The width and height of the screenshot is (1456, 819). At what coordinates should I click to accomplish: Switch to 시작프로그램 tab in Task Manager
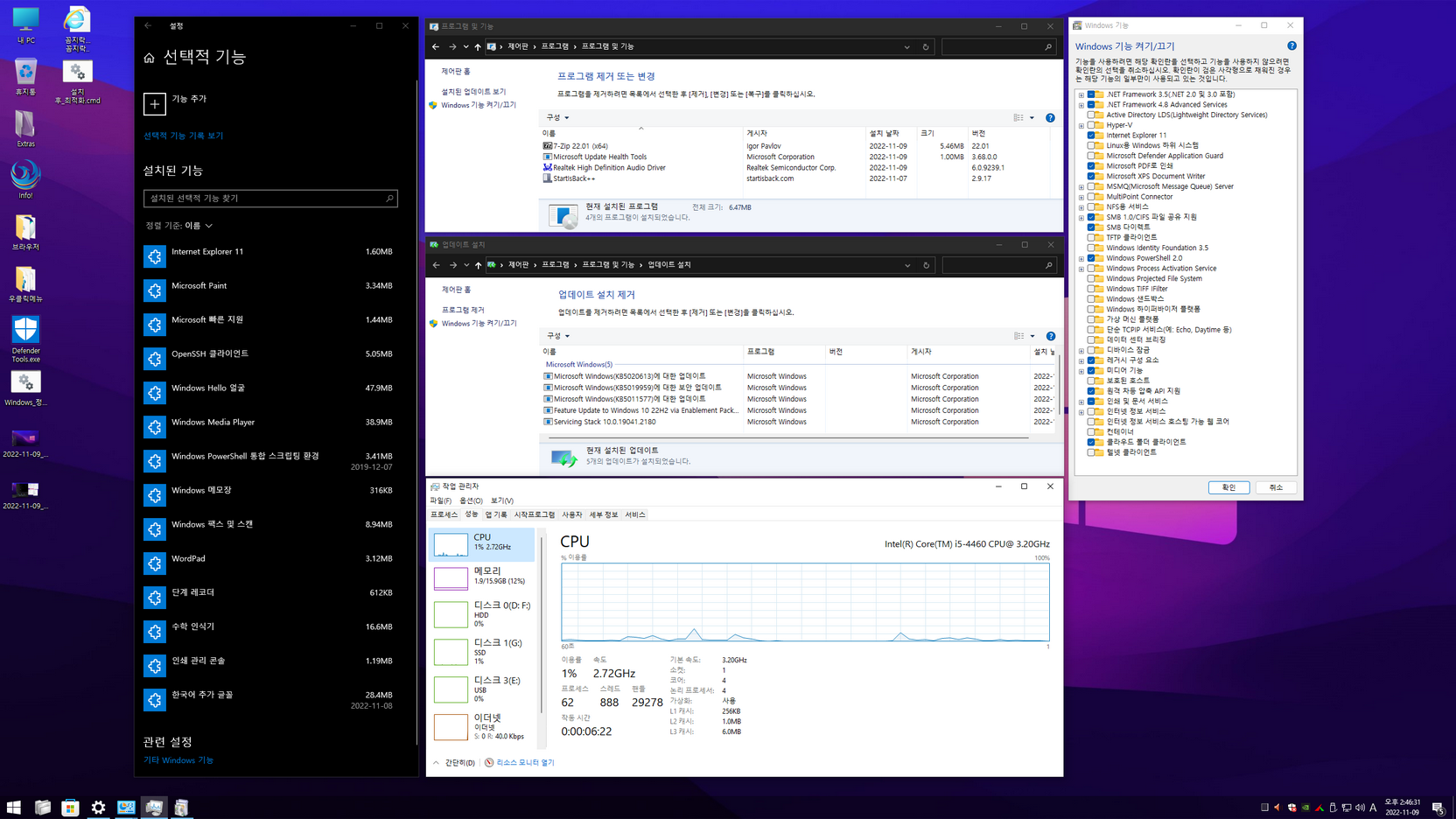[x=535, y=514]
